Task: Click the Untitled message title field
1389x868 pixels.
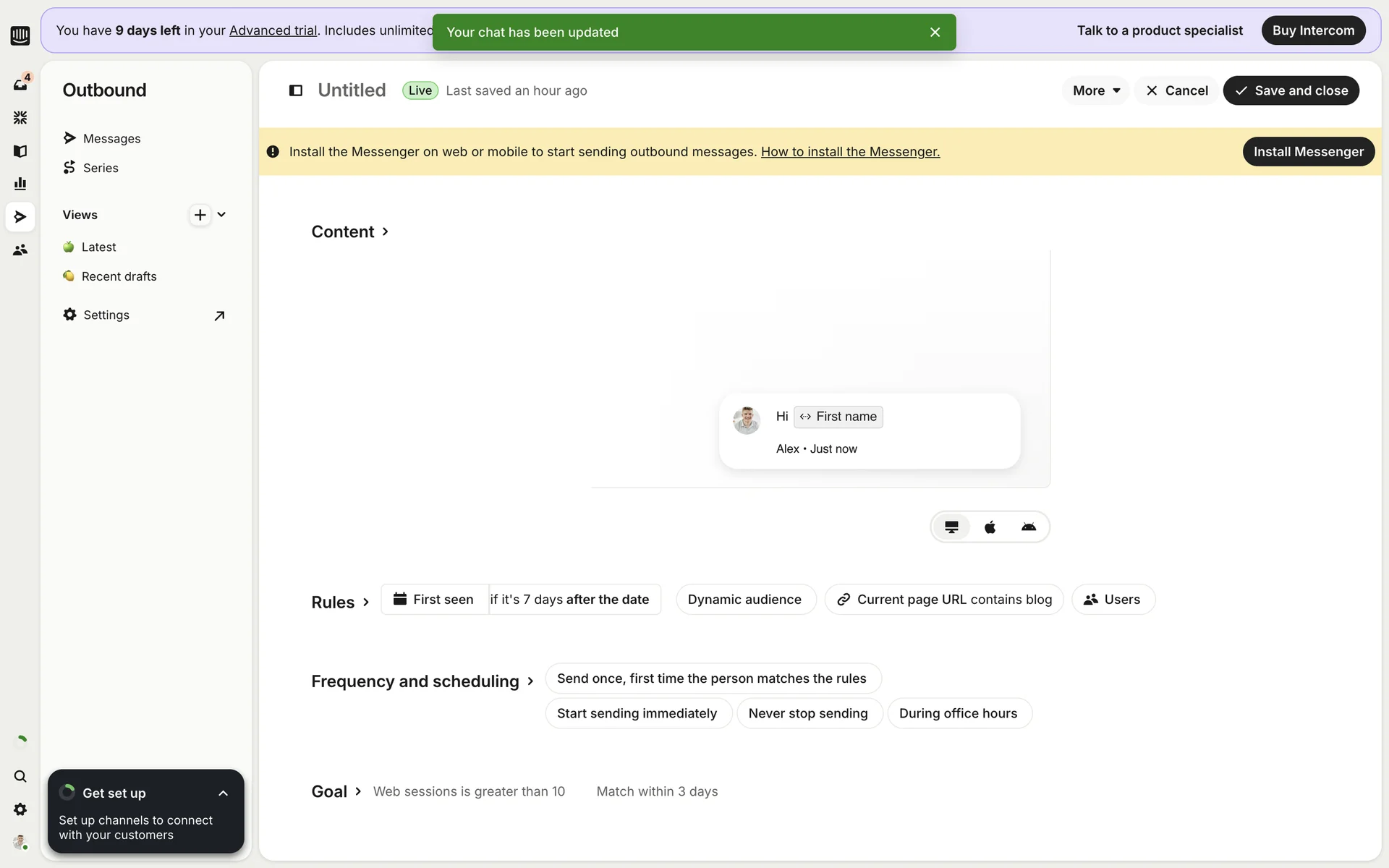Action: pyautogui.click(x=352, y=90)
